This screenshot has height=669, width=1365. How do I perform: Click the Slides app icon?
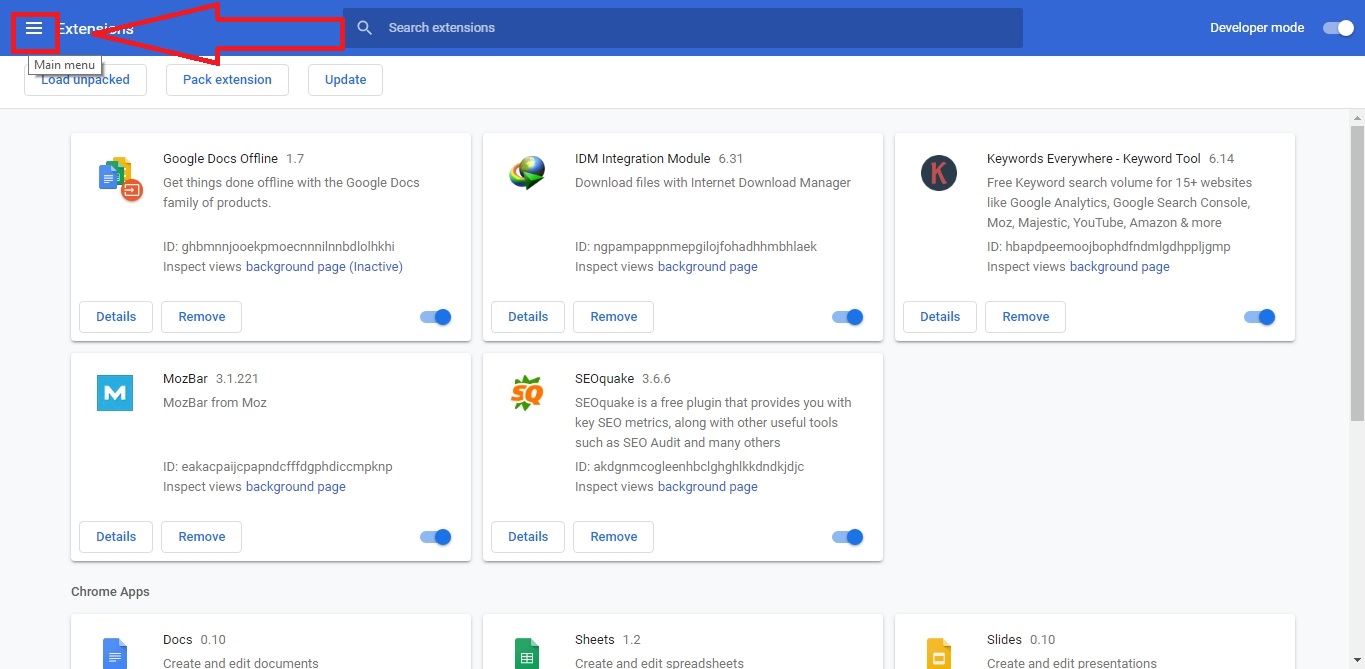point(939,654)
